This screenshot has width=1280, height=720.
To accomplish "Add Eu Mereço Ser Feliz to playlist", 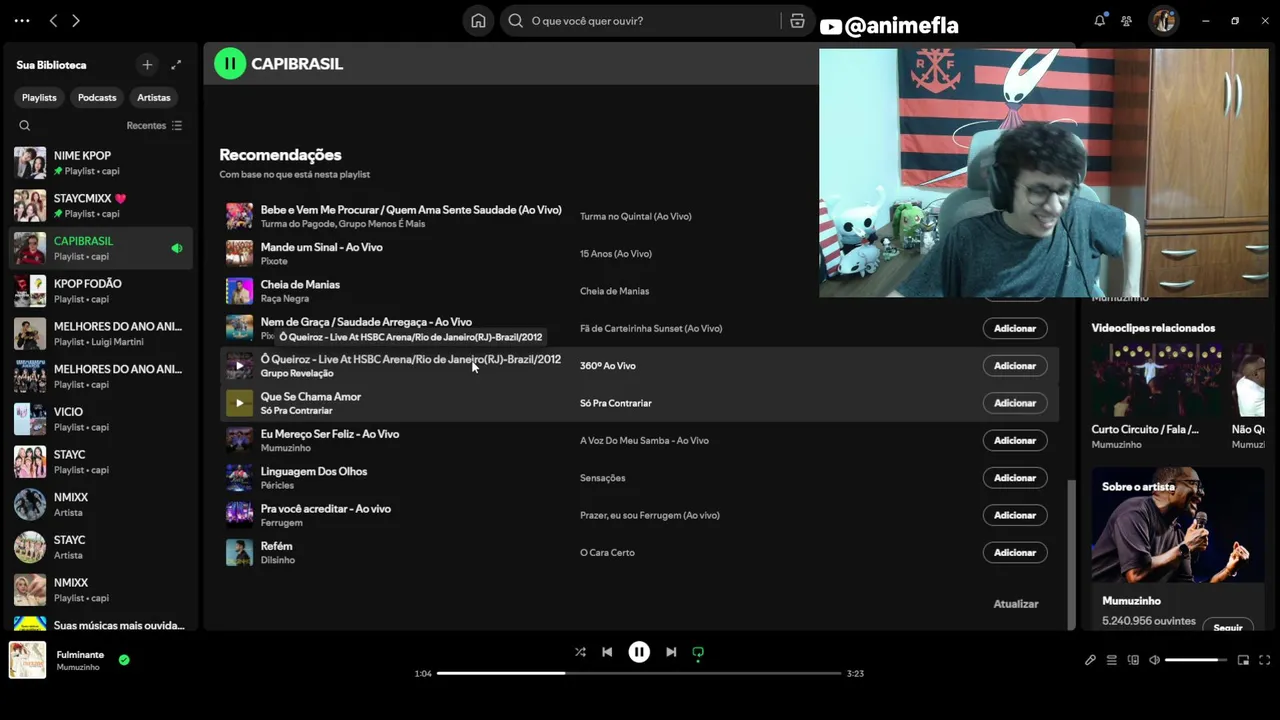I will [x=1015, y=440].
